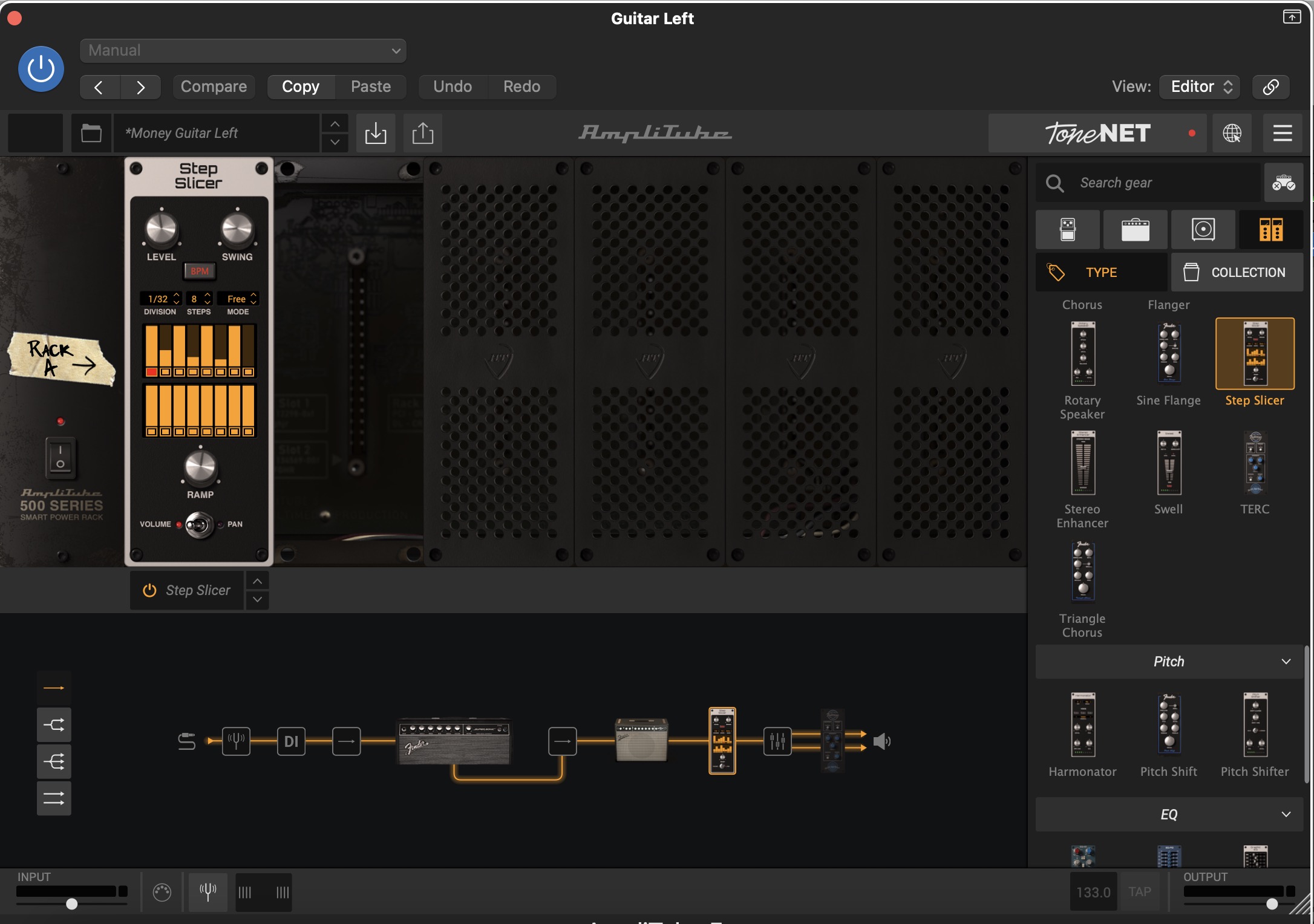Click the link chain icon button
The image size is (1314, 924).
click(x=1270, y=86)
